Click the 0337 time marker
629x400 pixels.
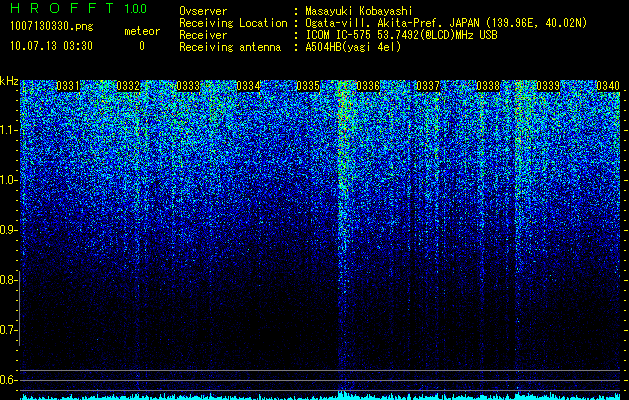428,86
